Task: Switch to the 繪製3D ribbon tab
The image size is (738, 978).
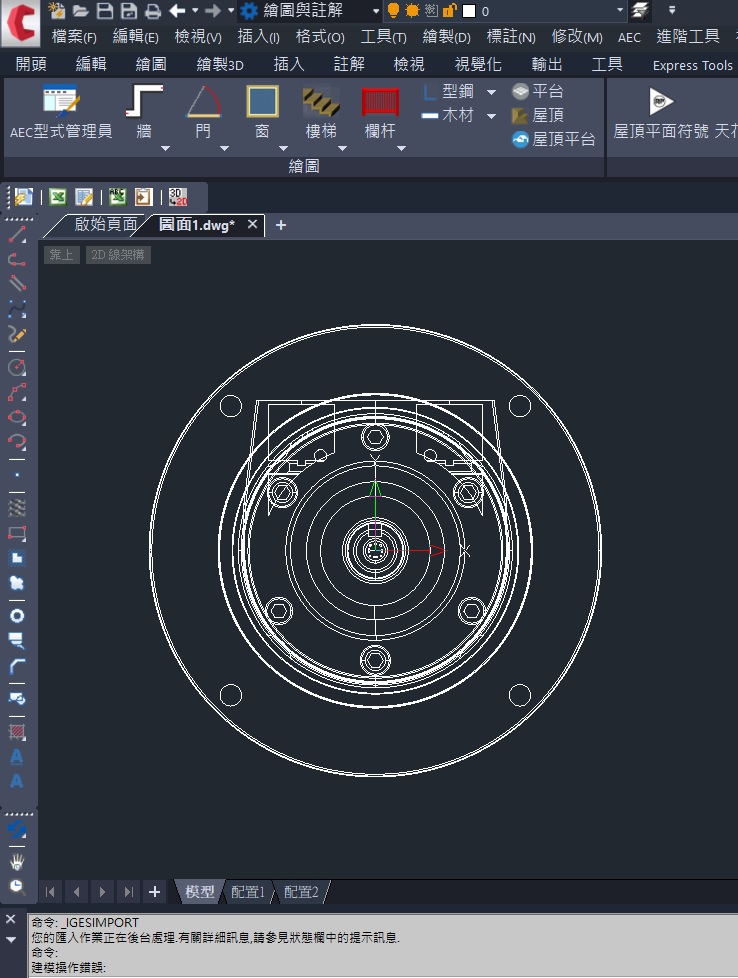Action: coord(220,64)
